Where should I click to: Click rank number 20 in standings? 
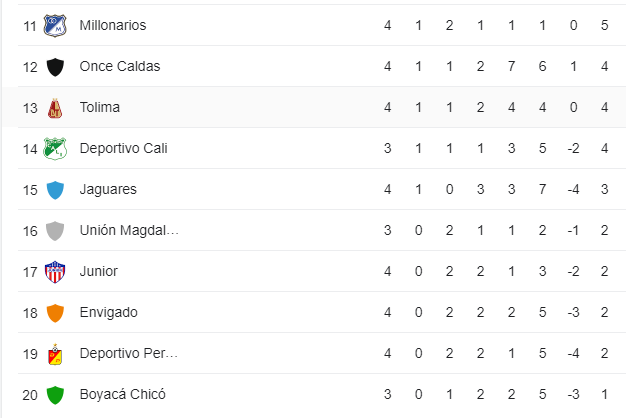[30, 395]
